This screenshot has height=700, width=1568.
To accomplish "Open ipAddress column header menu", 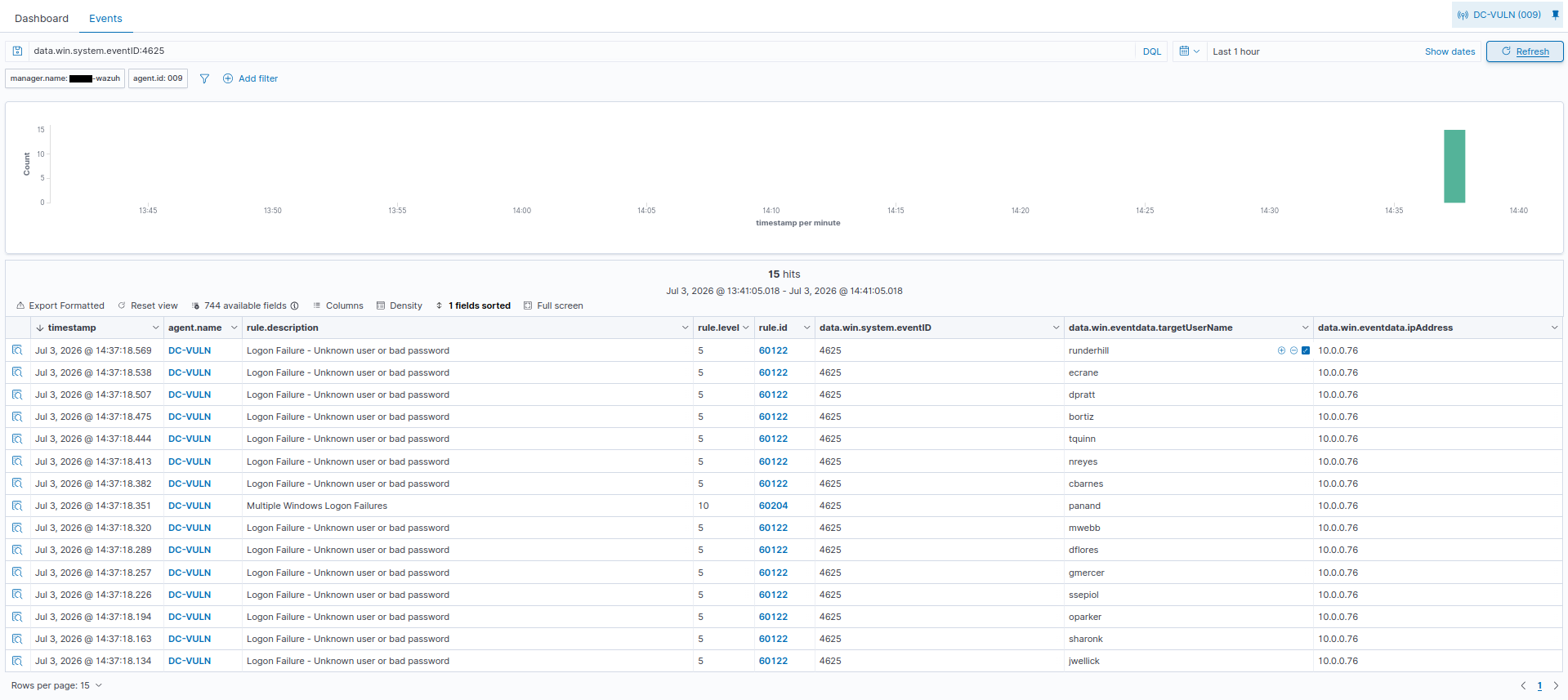I will click(1554, 328).
